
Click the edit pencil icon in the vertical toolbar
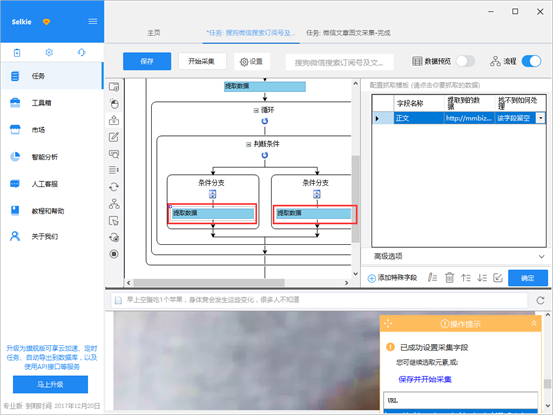tap(114, 137)
